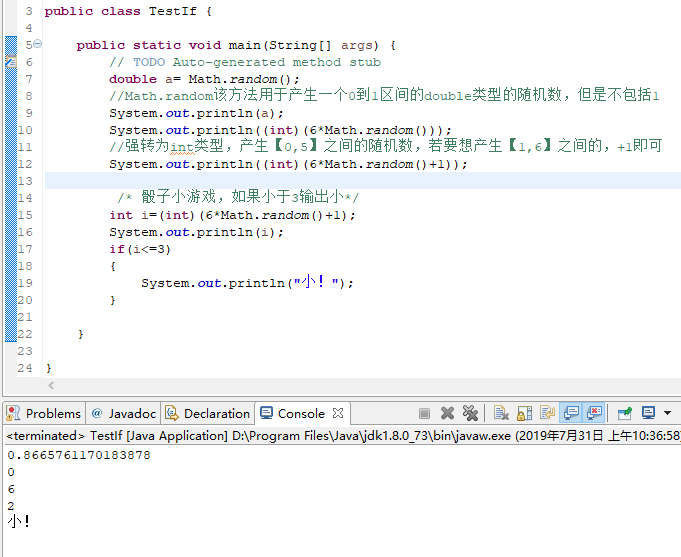The height and width of the screenshot is (557, 681).
Task: Click "System.out.println(a);" on line 9
Action: pyautogui.click(x=196, y=113)
